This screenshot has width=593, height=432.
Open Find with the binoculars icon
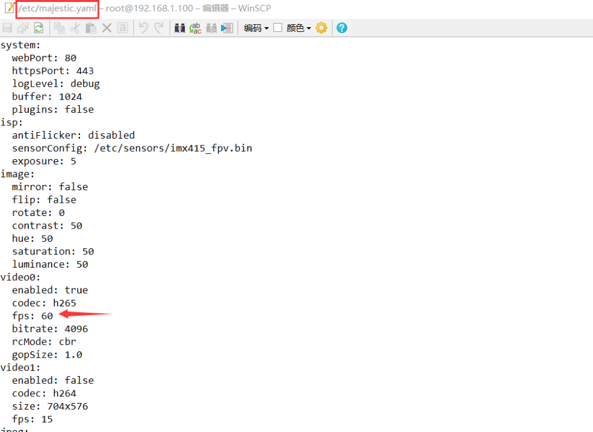pyautogui.click(x=180, y=28)
